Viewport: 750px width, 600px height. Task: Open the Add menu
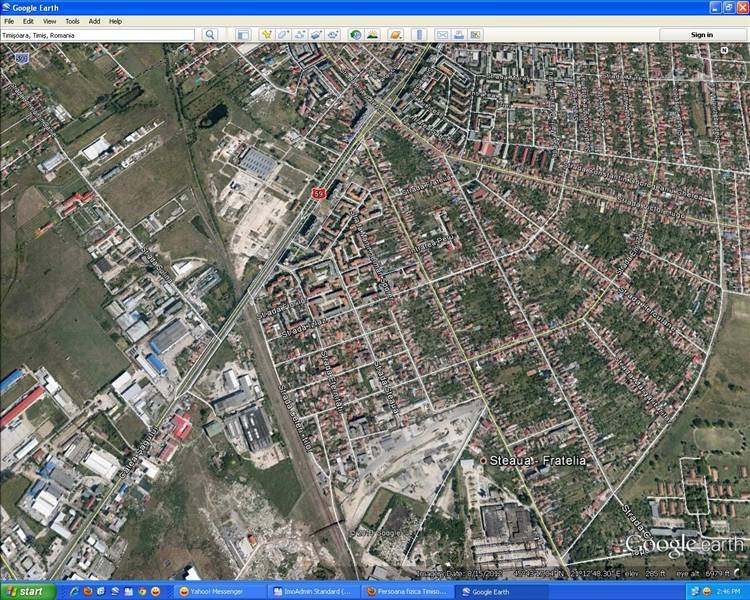tap(94, 21)
